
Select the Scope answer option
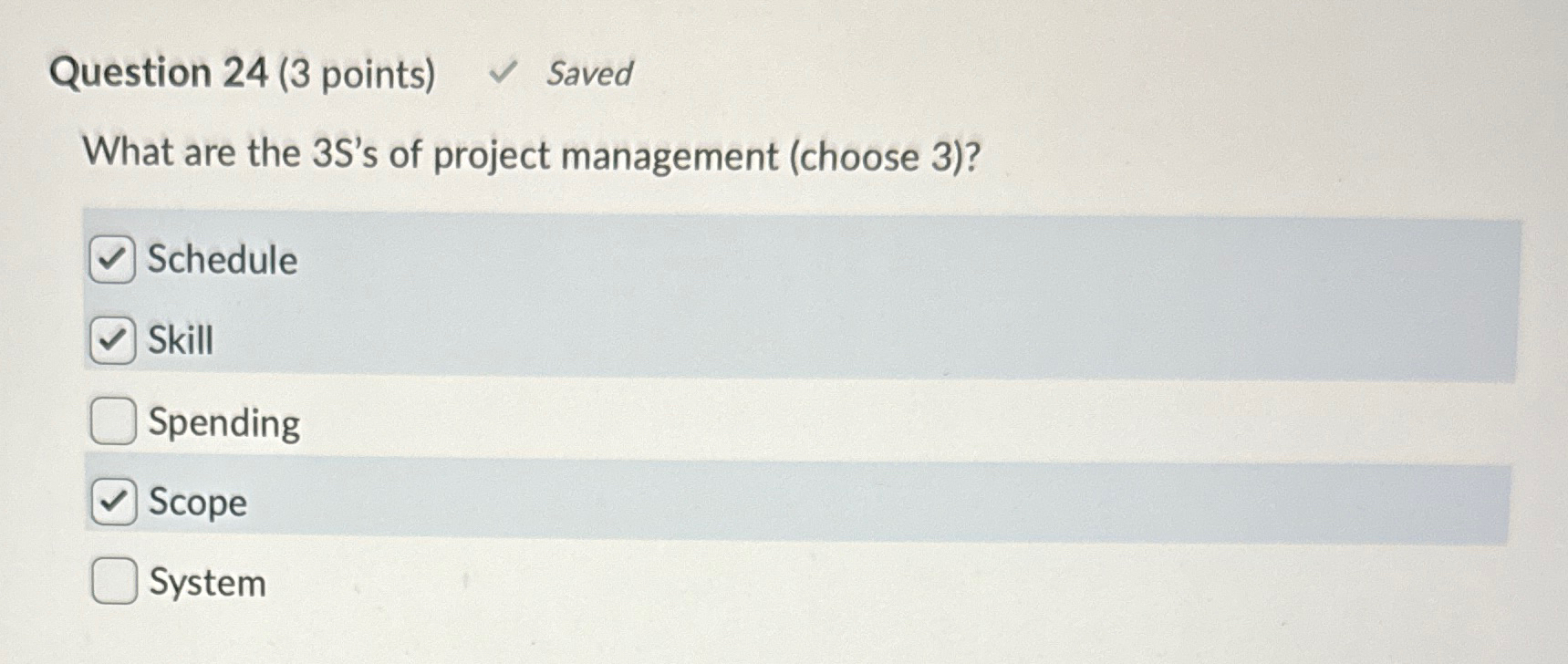pos(196,501)
